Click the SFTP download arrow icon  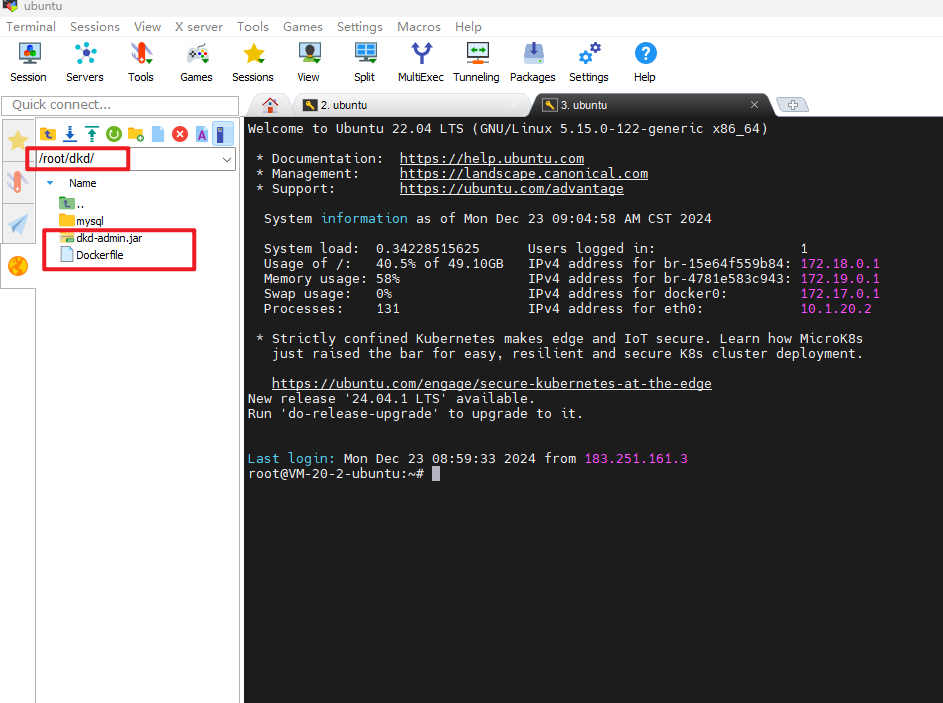click(x=70, y=134)
